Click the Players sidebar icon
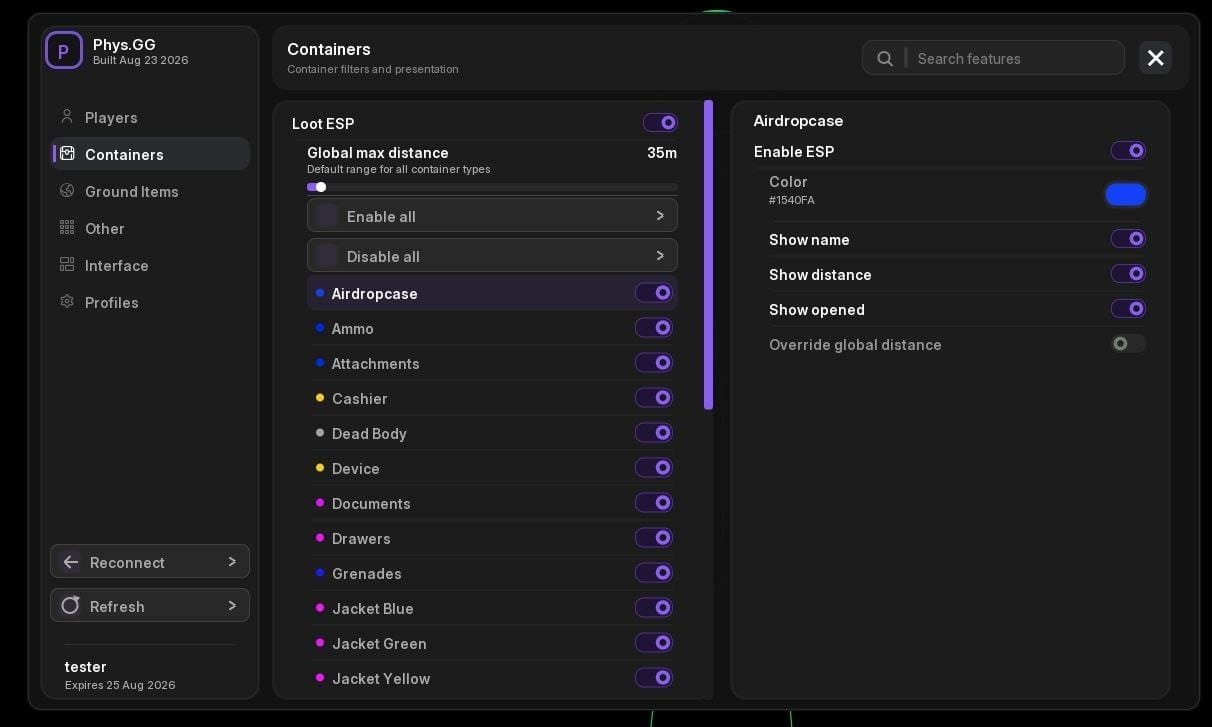Viewport: 1212px width, 727px height. click(x=67, y=117)
